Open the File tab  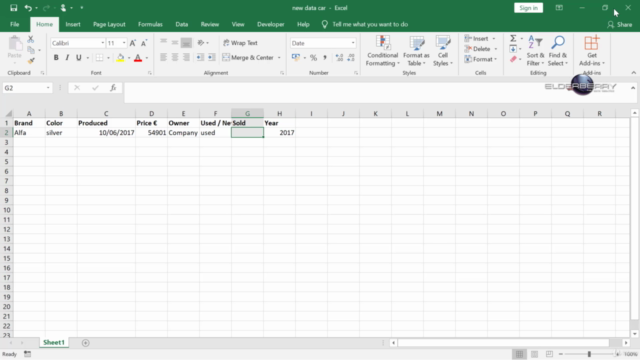15,24
